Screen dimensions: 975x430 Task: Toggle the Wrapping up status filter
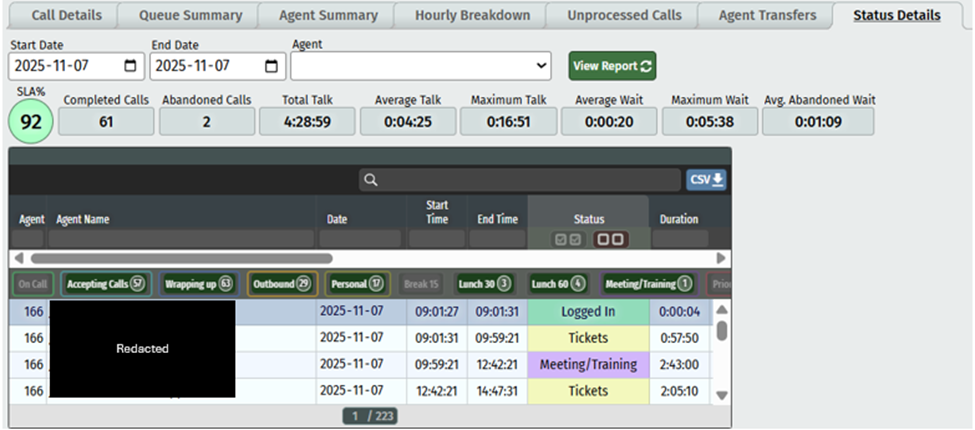197,284
